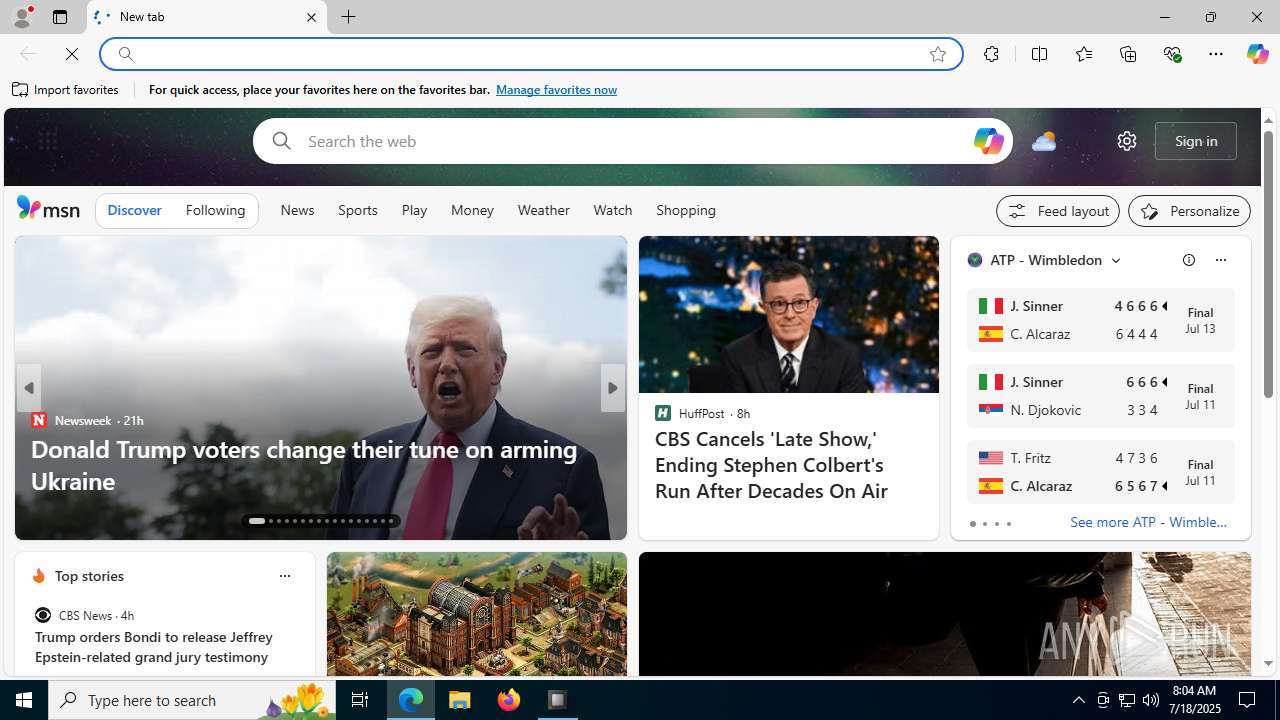Select second page dot of ATP widget
Screen dimensions: 1280x720
click(x=984, y=524)
